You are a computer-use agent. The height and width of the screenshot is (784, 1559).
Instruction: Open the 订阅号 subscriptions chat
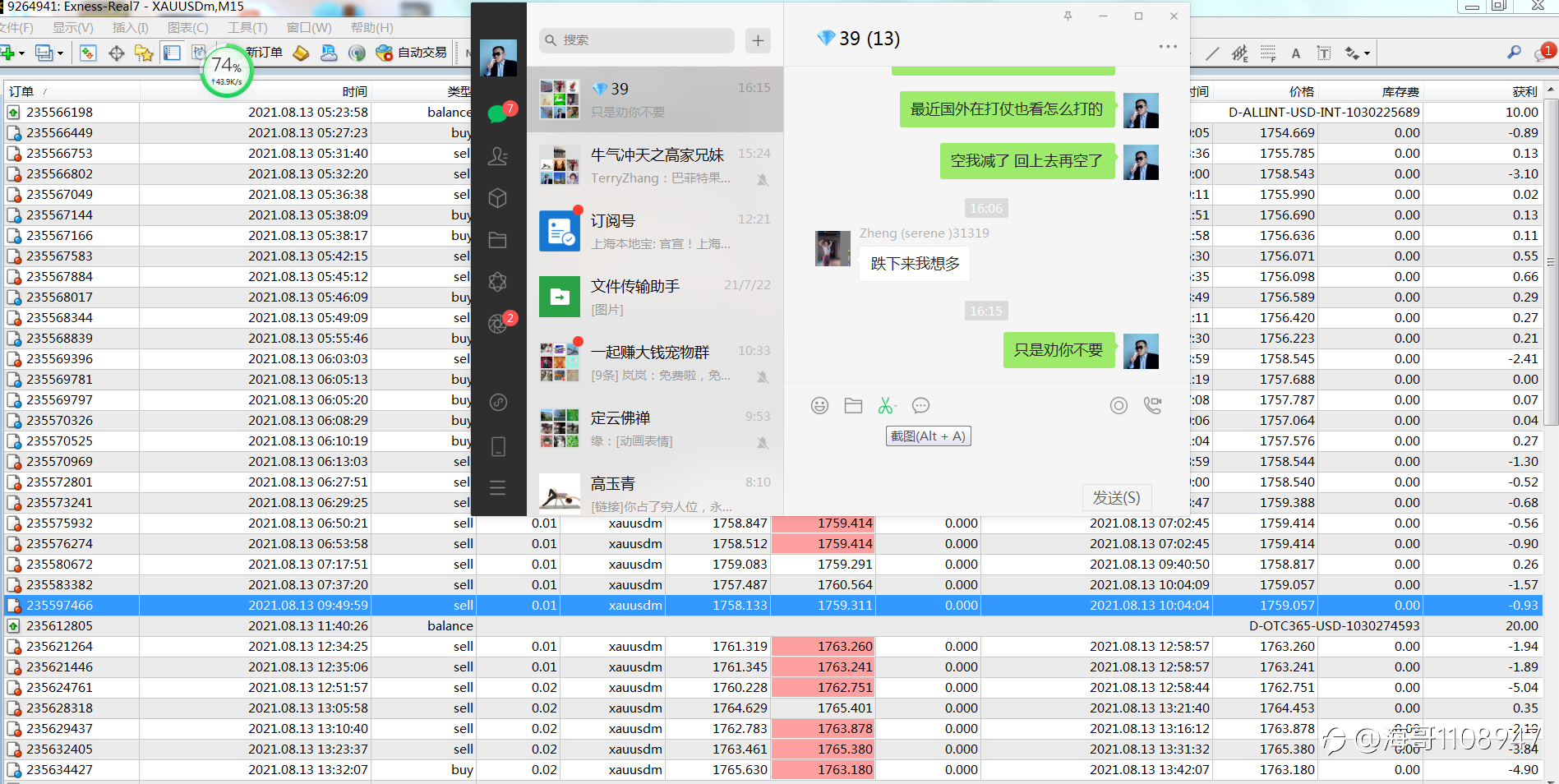pos(655,231)
